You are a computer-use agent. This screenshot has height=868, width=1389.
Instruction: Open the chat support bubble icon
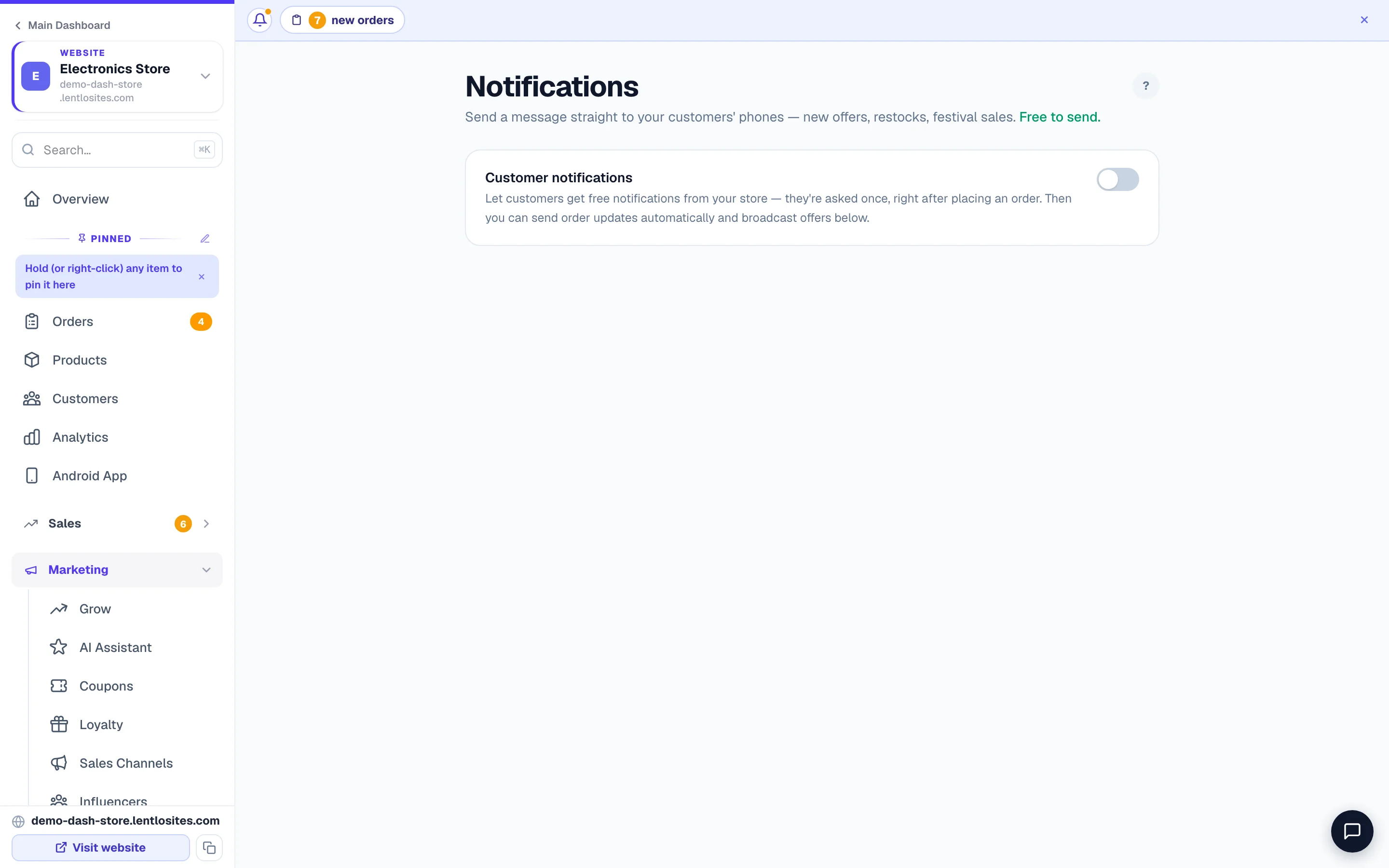point(1352,831)
